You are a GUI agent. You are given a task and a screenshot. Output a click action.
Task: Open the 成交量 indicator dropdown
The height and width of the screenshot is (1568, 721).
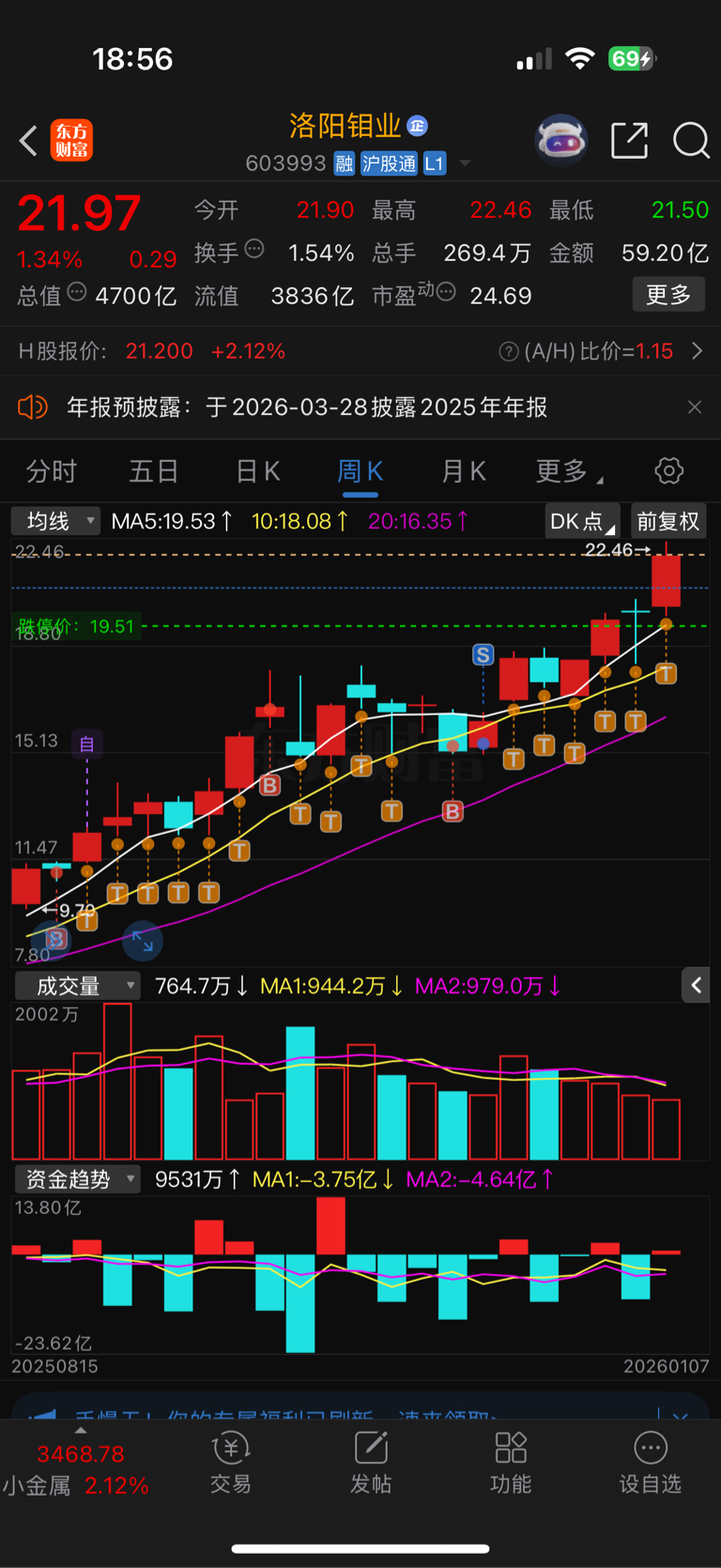tap(77, 986)
